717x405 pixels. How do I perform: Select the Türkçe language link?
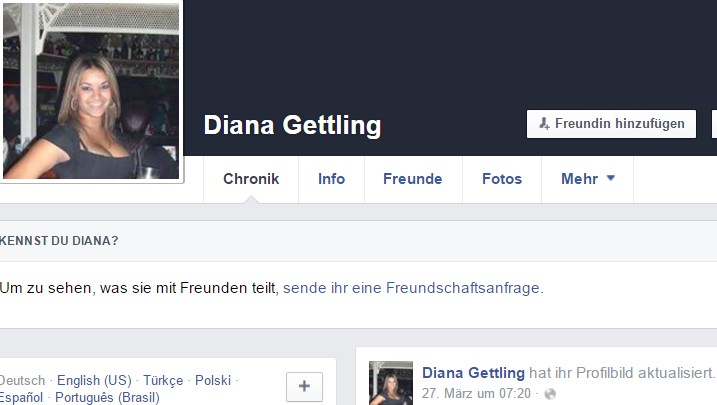(163, 380)
